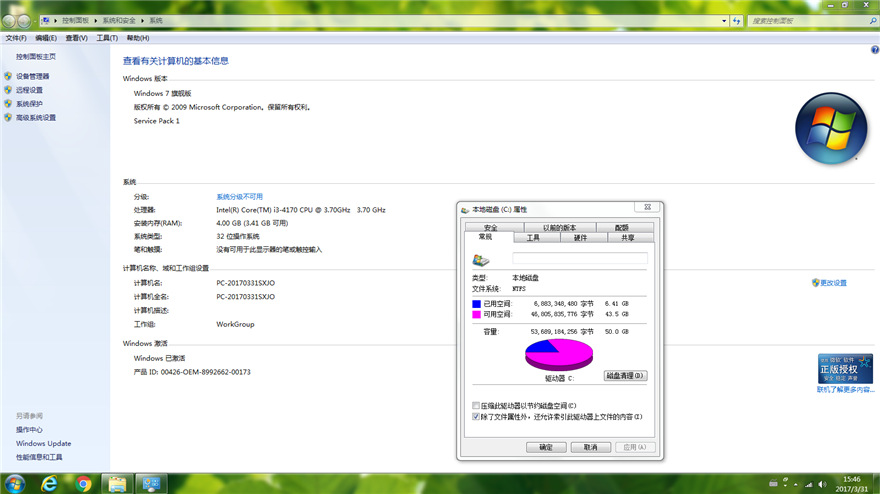Viewport: 880px width, 494px height.
Task: Click the blue used space color swatch
Action: click(x=476, y=304)
